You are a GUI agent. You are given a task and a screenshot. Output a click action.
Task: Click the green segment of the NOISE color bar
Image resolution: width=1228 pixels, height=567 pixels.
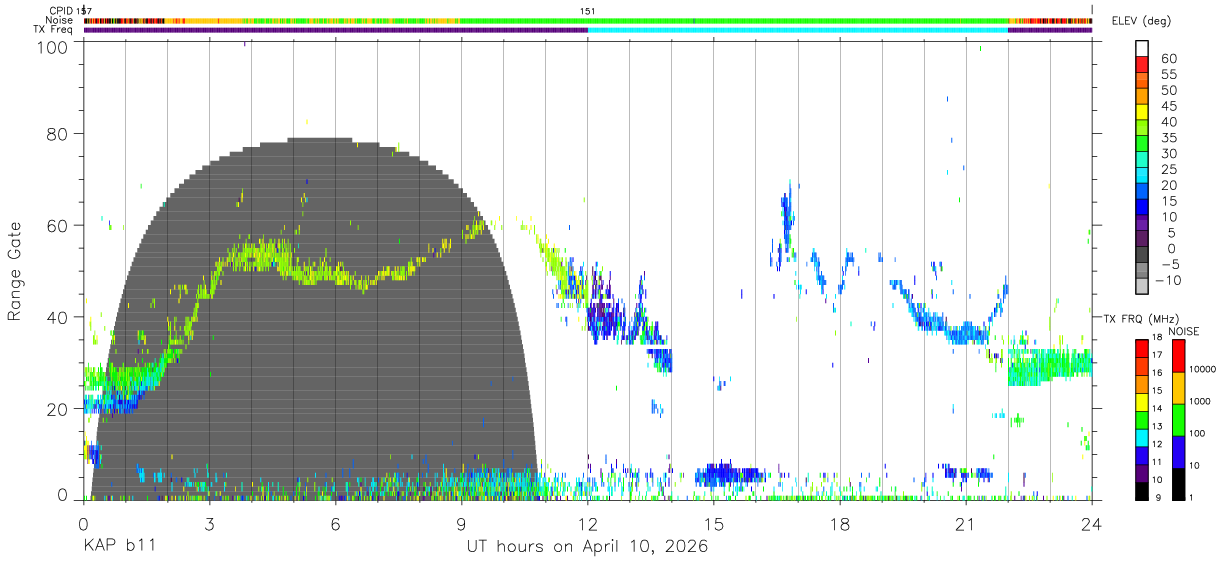[1179, 420]
